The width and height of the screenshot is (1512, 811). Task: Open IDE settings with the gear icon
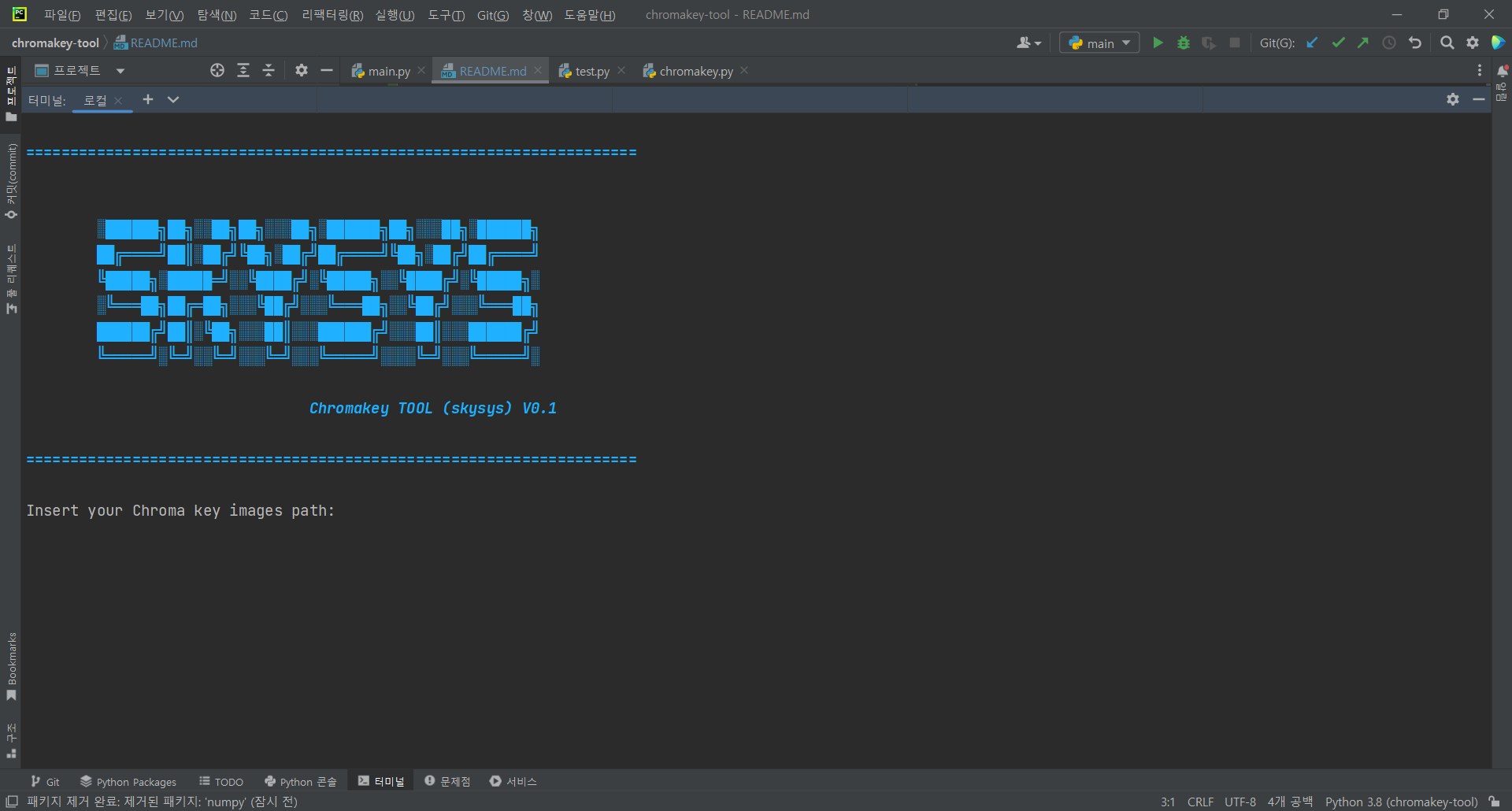(1473, 43)
